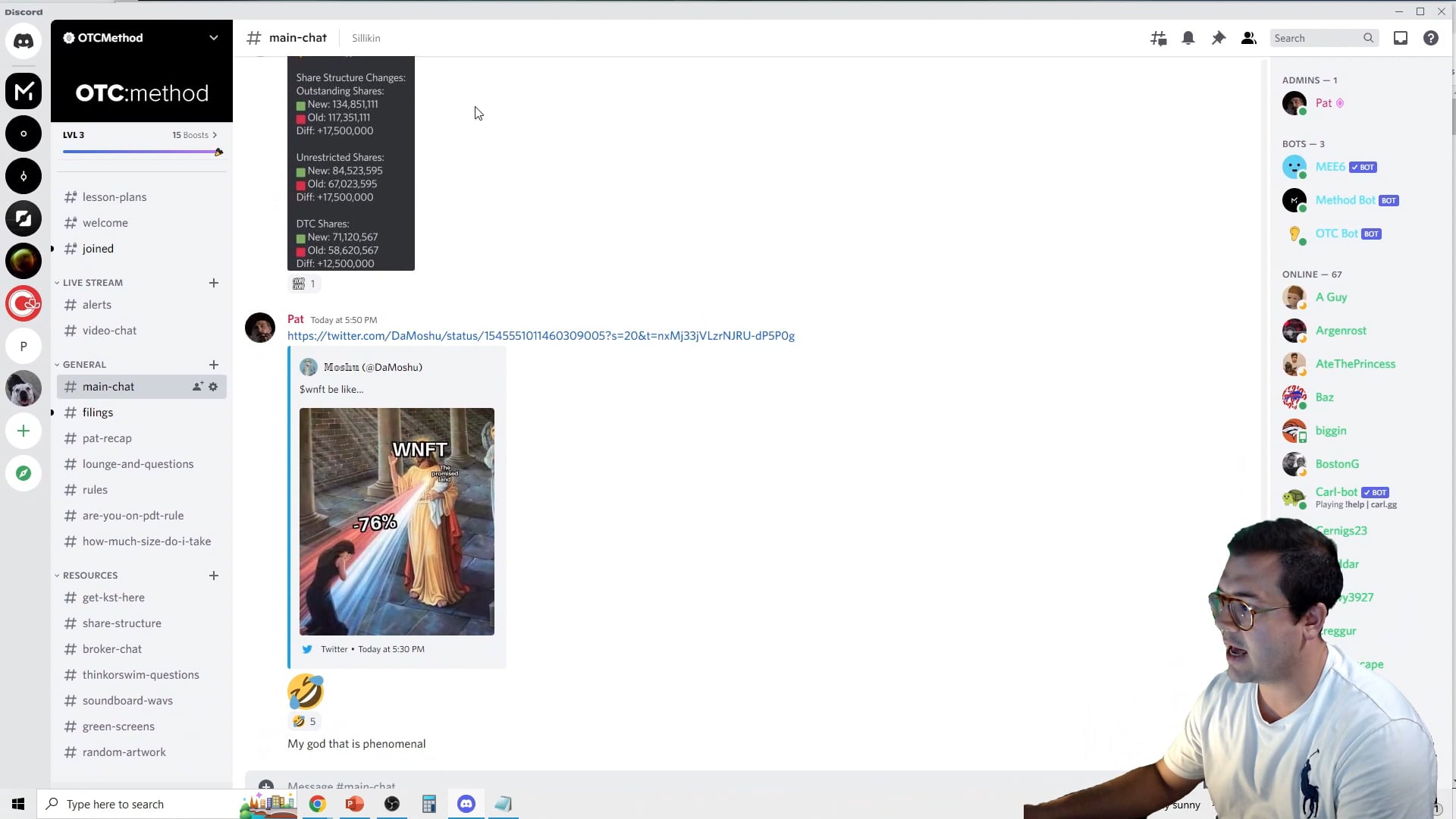Screen dimensions: 1456x819
Task: Click the Moshu (@DaMoshu) embed author link
Action: (372, 367)
